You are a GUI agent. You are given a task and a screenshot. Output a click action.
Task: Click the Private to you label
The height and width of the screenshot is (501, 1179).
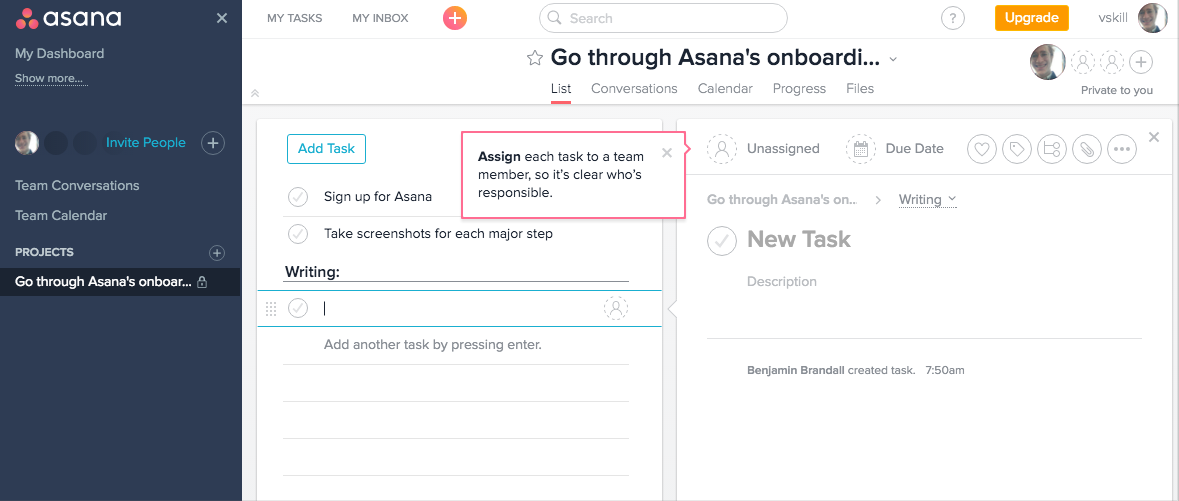coord(1117,90)
